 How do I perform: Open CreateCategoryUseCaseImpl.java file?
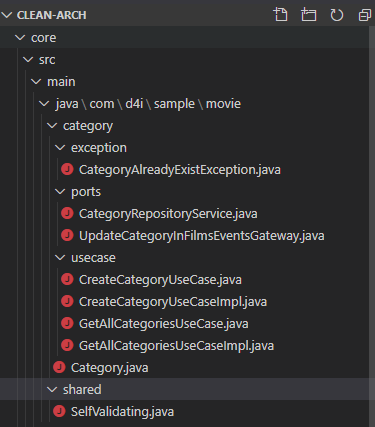tap(173, 302)
